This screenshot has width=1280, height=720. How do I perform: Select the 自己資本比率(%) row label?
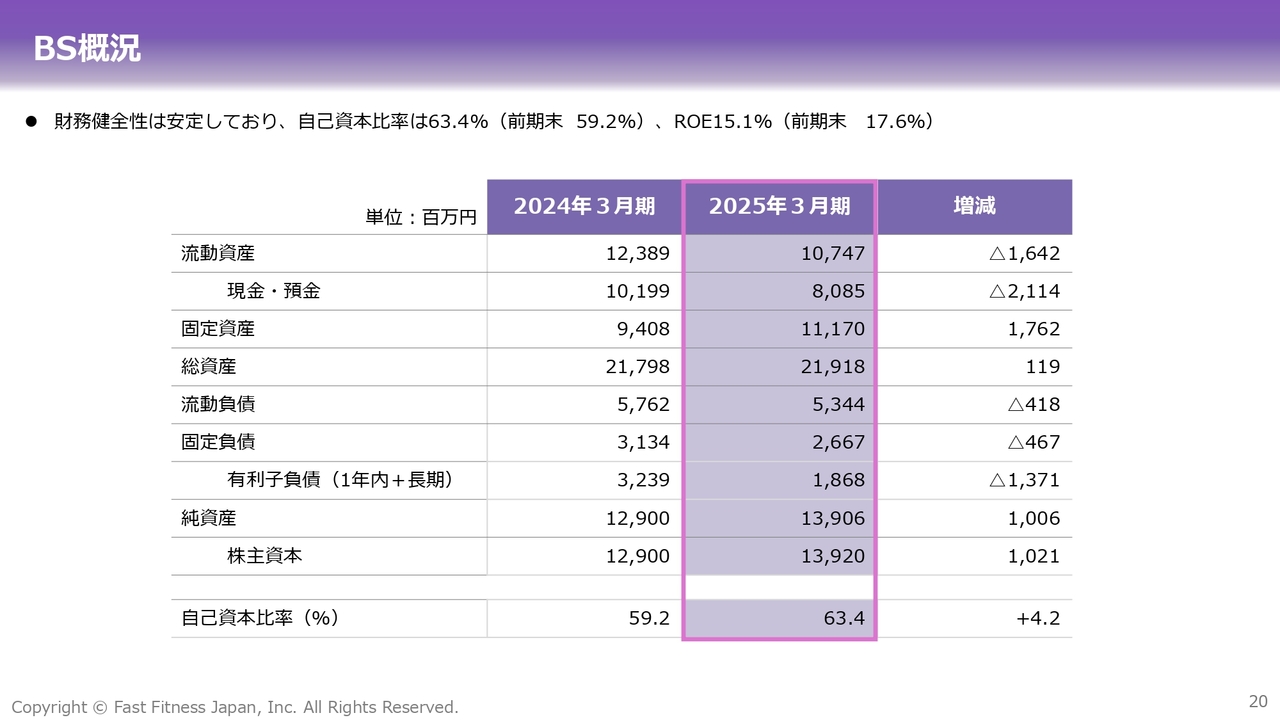[x=261, y=618]
